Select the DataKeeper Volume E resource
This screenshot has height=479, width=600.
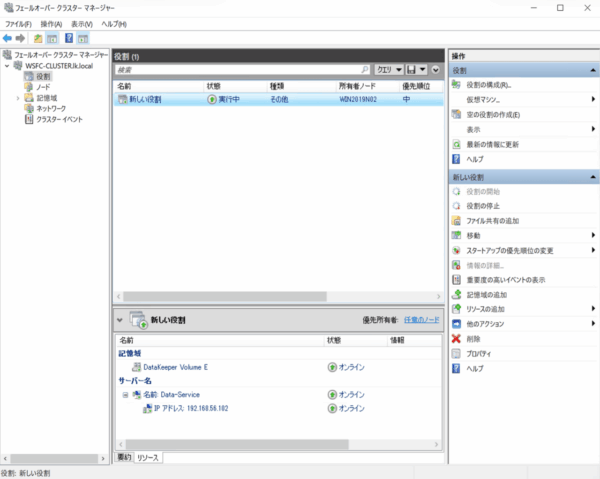(175, 367)
